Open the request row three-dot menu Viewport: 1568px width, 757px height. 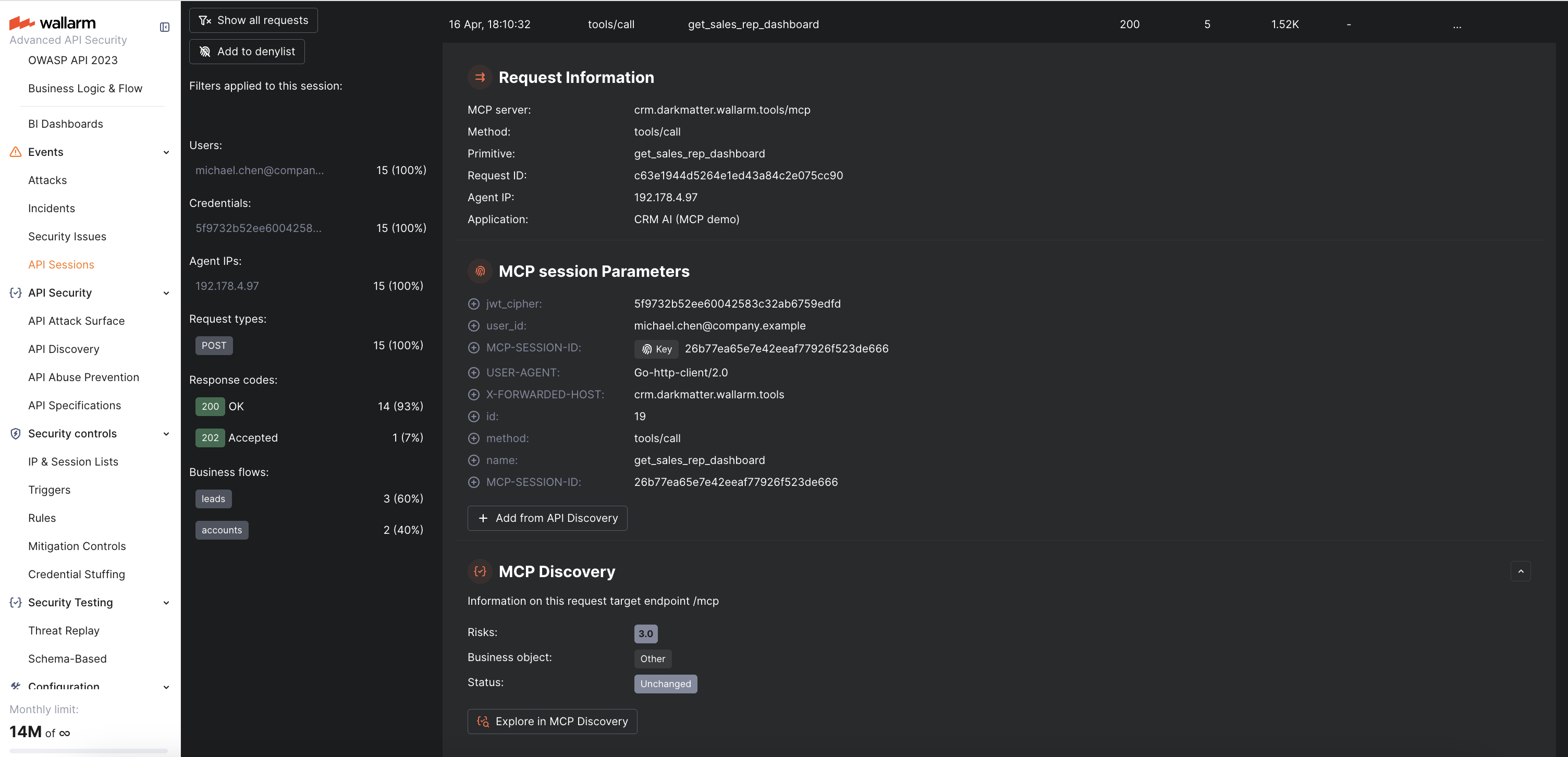coord(1456,25)
